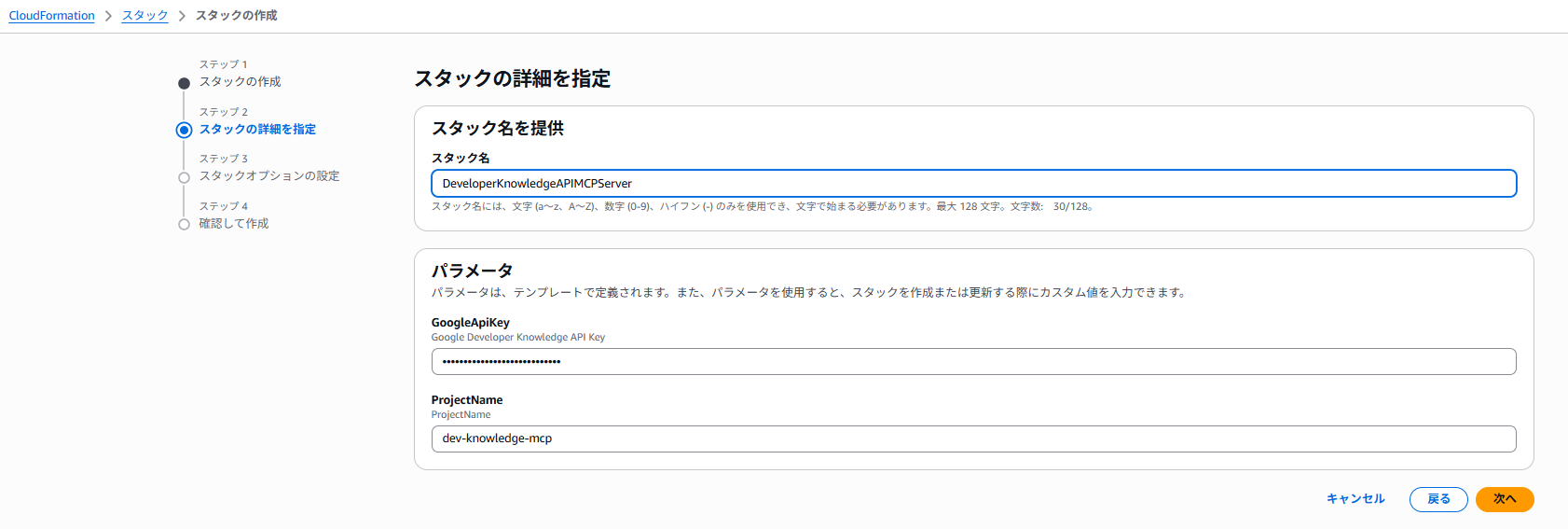This screenshot has height=529, width=1568.
Task: Focus the スタック名 input field
Action: 973,184
